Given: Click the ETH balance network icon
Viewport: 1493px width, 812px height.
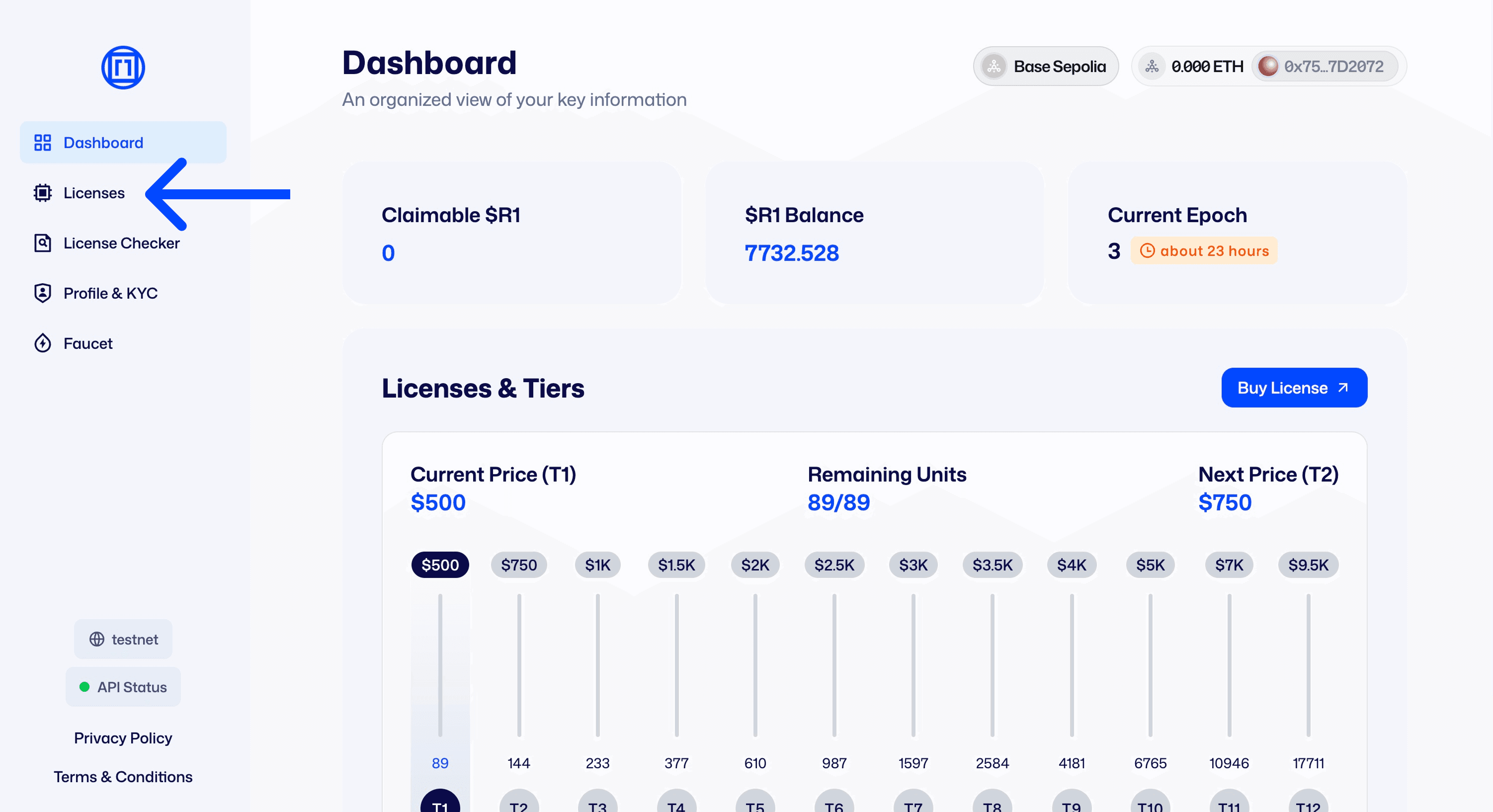Looking at the screenshot, I should (x=1152, y=67).
